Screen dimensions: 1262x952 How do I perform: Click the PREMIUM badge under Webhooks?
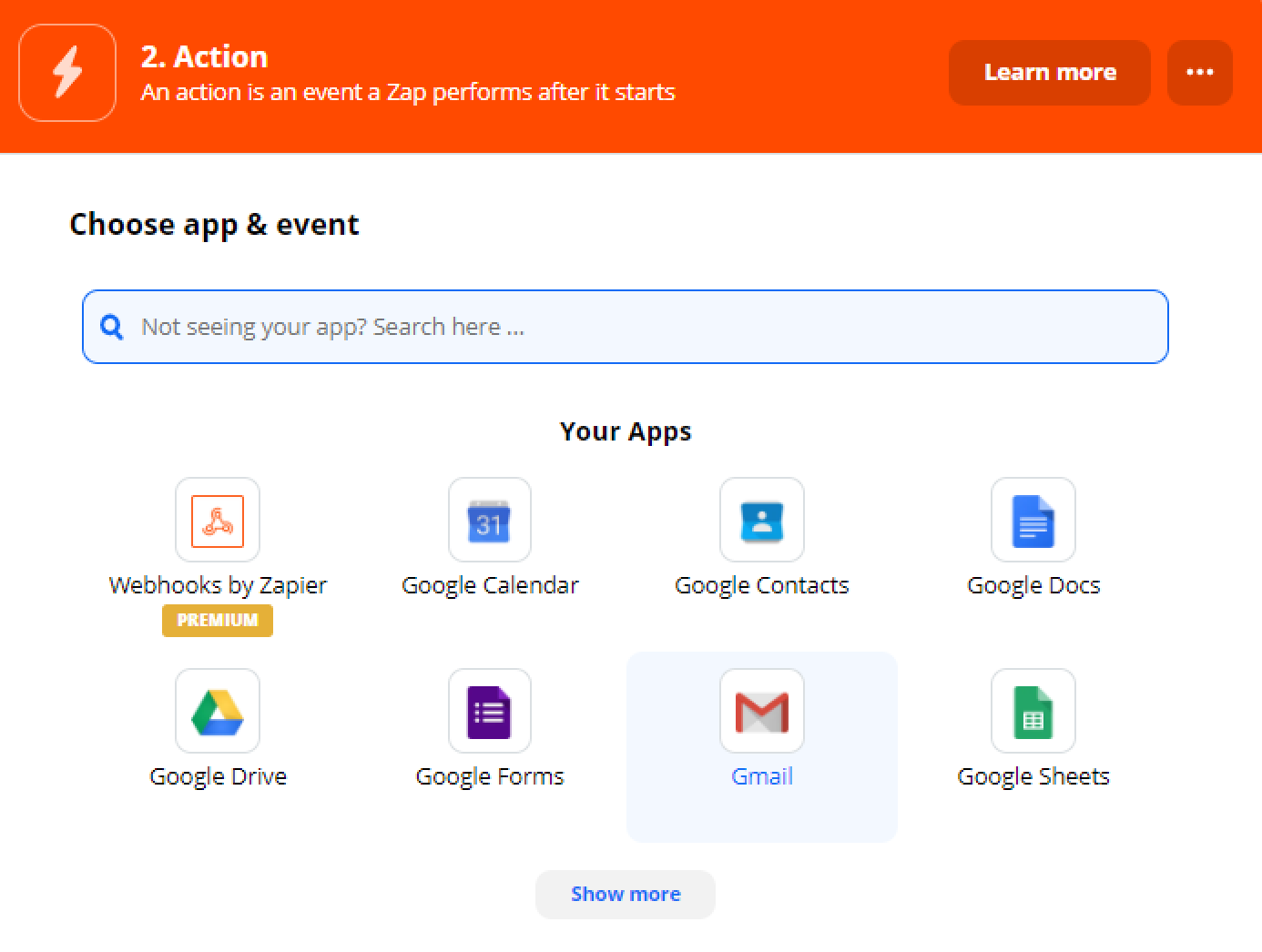coord(218,620)
